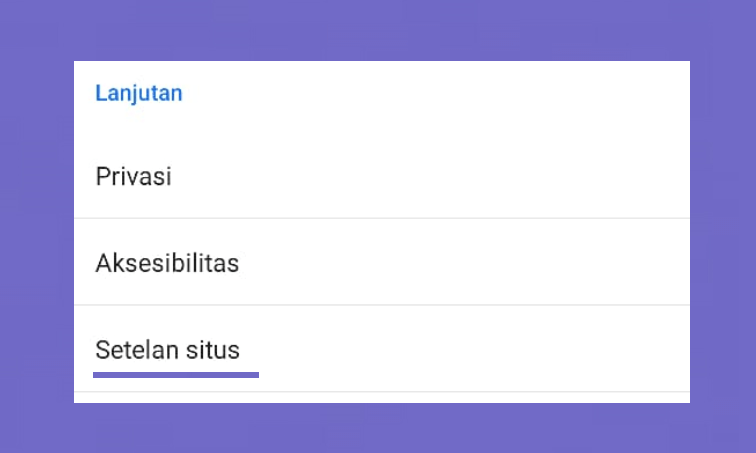Screen dimensions: 756x453
Task: Click the divider line below Privasi
Action: tap(382, 218)
